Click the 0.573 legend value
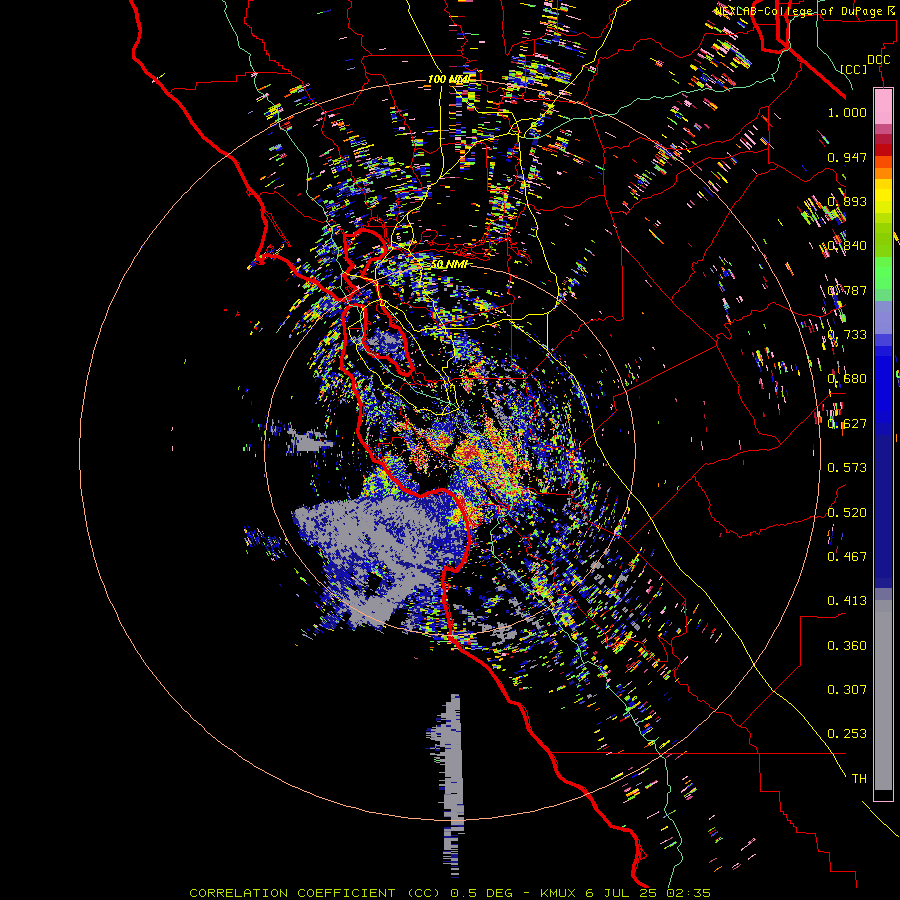 [x=847, y=468]
